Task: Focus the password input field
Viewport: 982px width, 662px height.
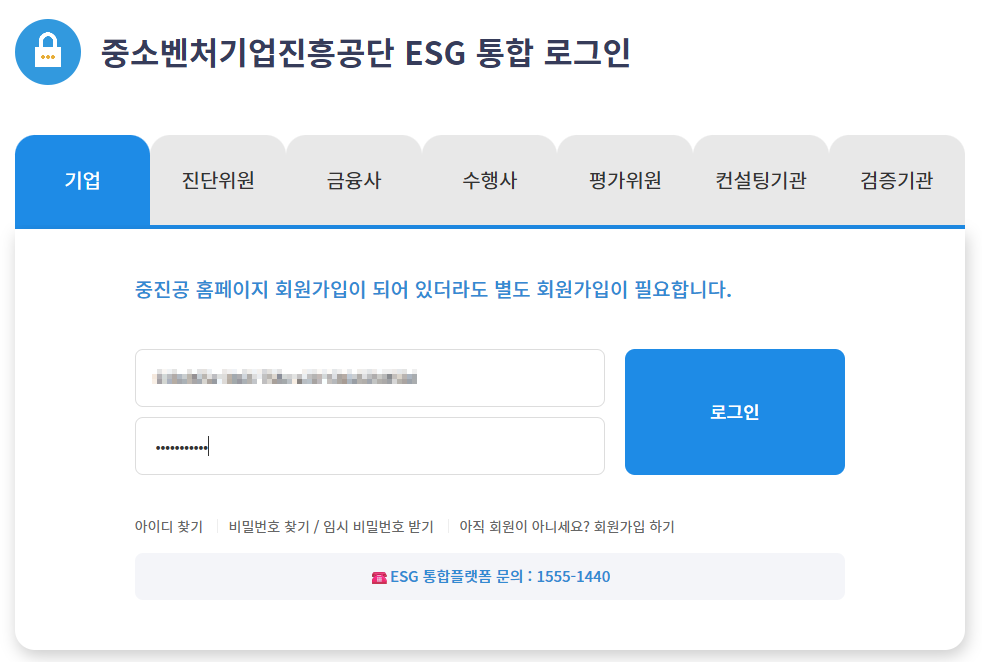Action: tap(370, 446)
